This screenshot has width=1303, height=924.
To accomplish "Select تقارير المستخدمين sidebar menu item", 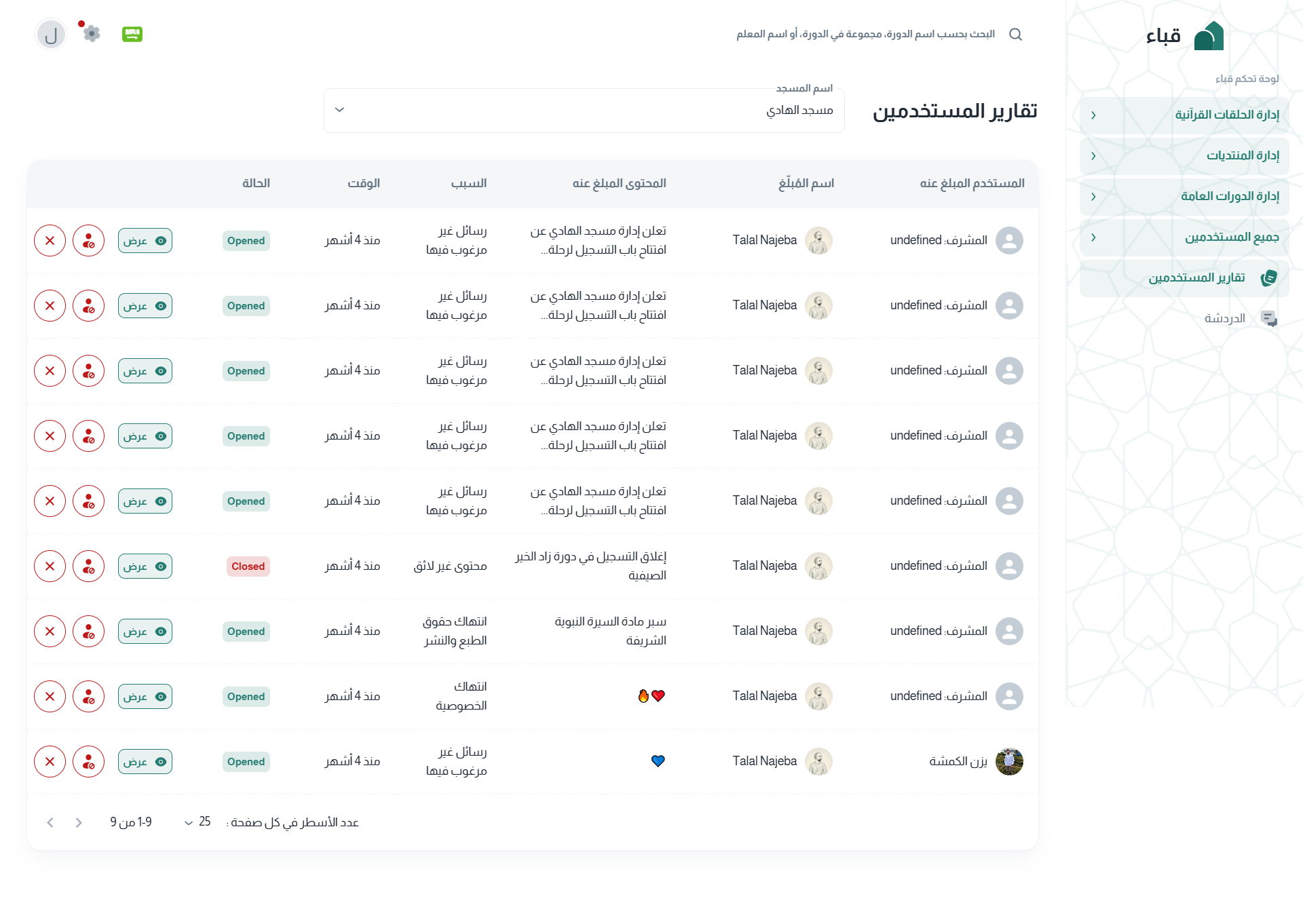I will tap(1184, 278).
